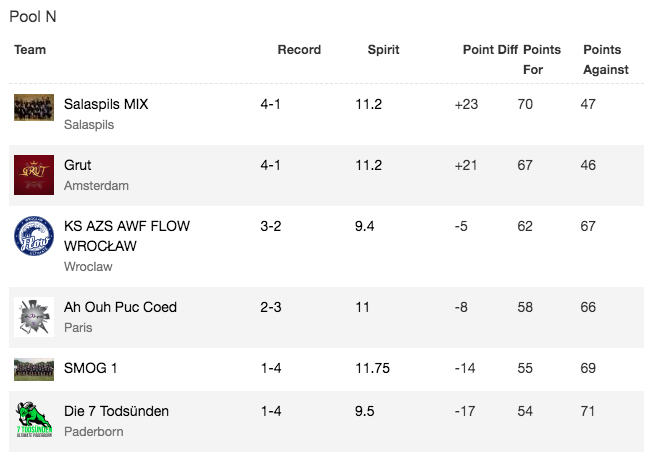Viewport: 650px width, 462px height.
Task: Open the Grut team page link
Action: click(x=78, y=165)
